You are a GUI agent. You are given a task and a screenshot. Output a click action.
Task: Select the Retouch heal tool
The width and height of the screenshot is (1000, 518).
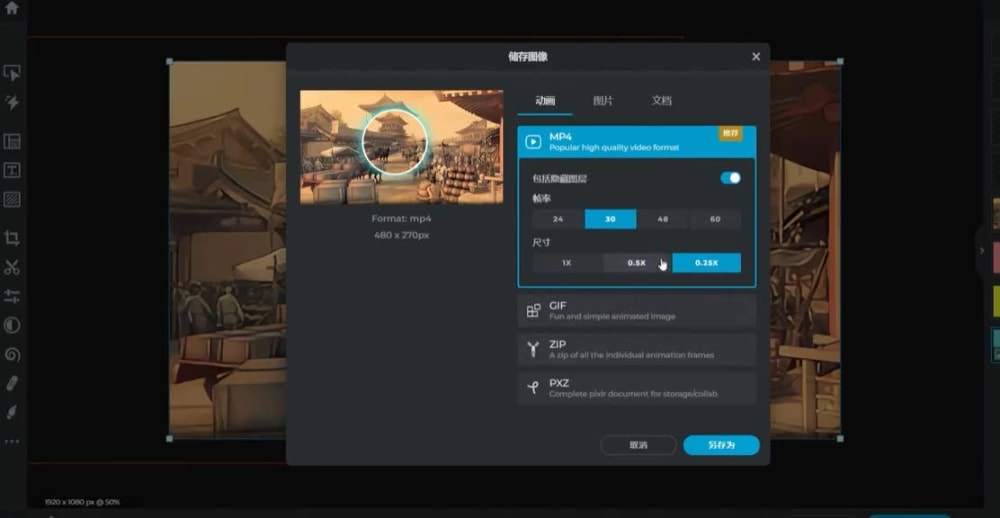[11, 383]
